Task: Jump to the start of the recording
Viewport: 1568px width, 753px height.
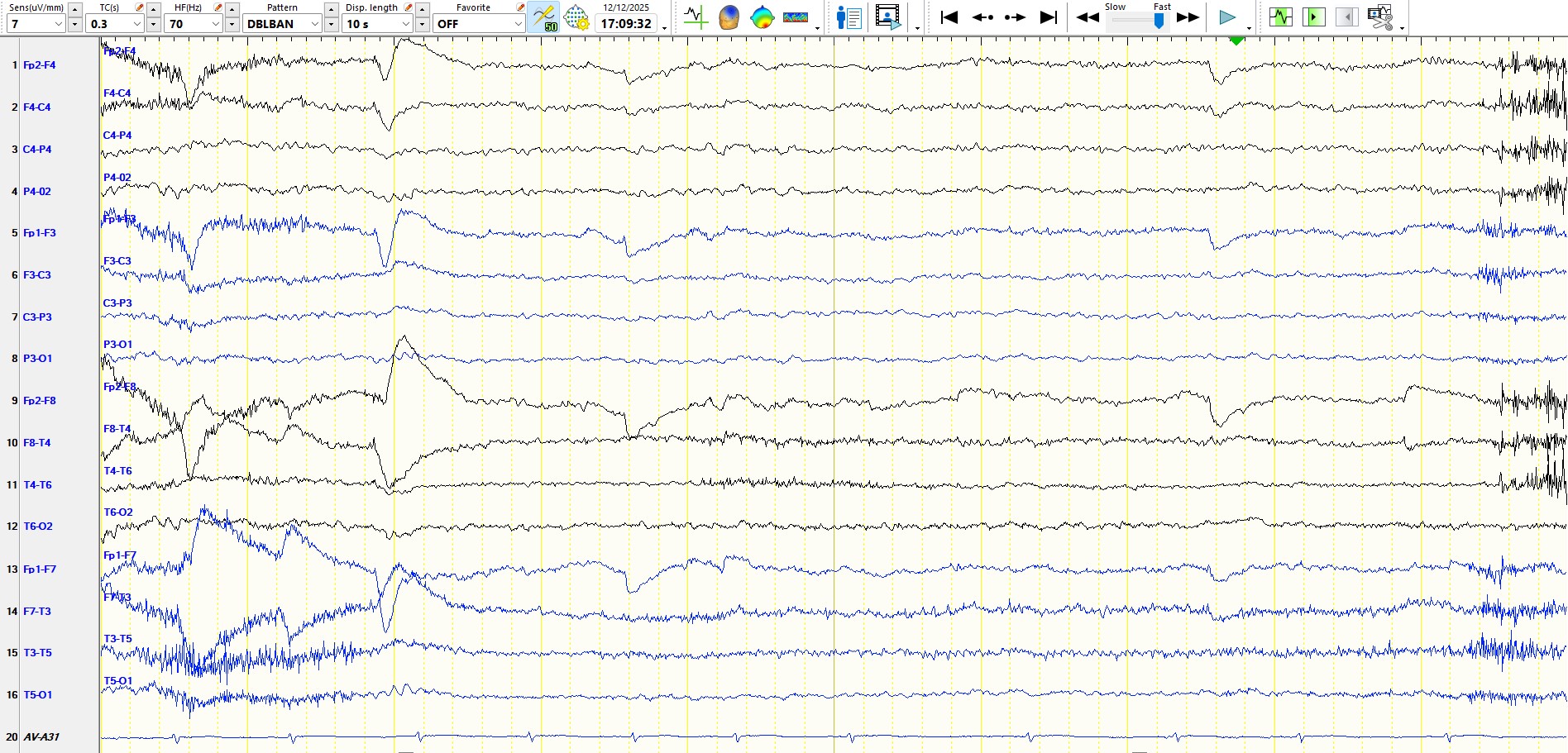Action: click(x=949, y=17)
